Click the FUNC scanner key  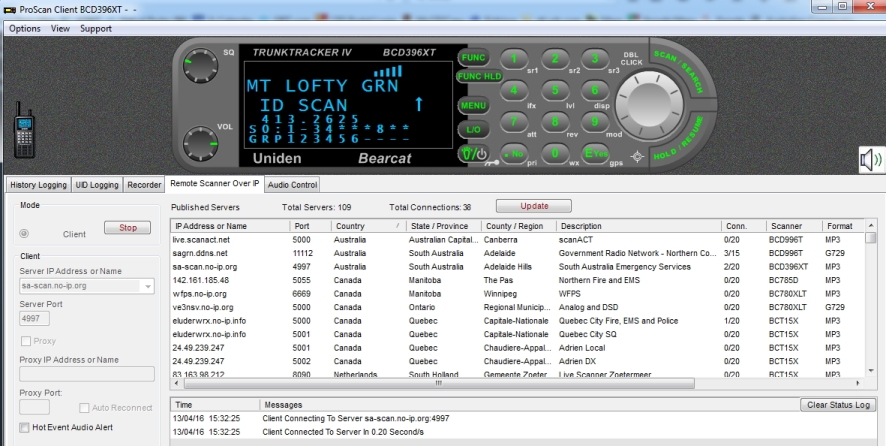click(474, 57)
